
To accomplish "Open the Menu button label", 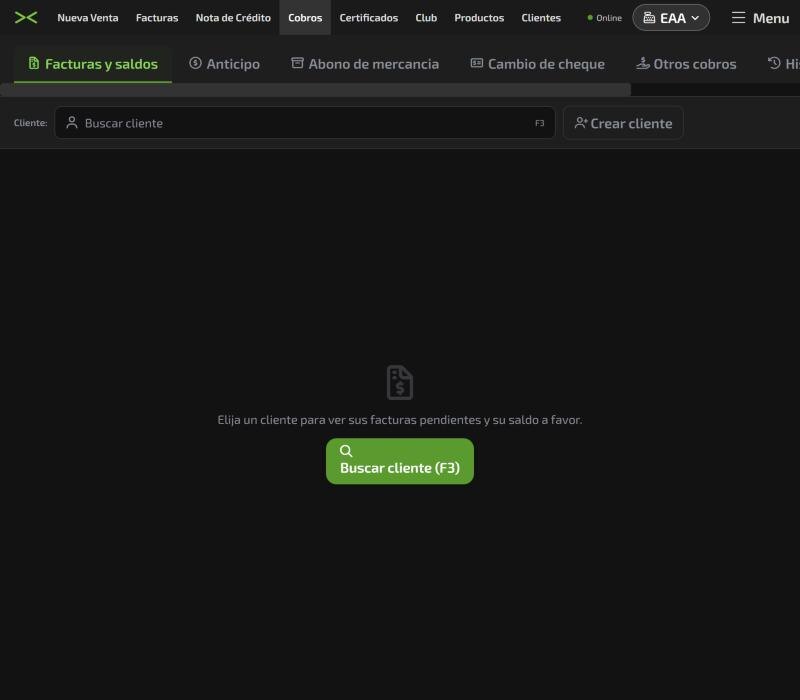I will point(771,18).
